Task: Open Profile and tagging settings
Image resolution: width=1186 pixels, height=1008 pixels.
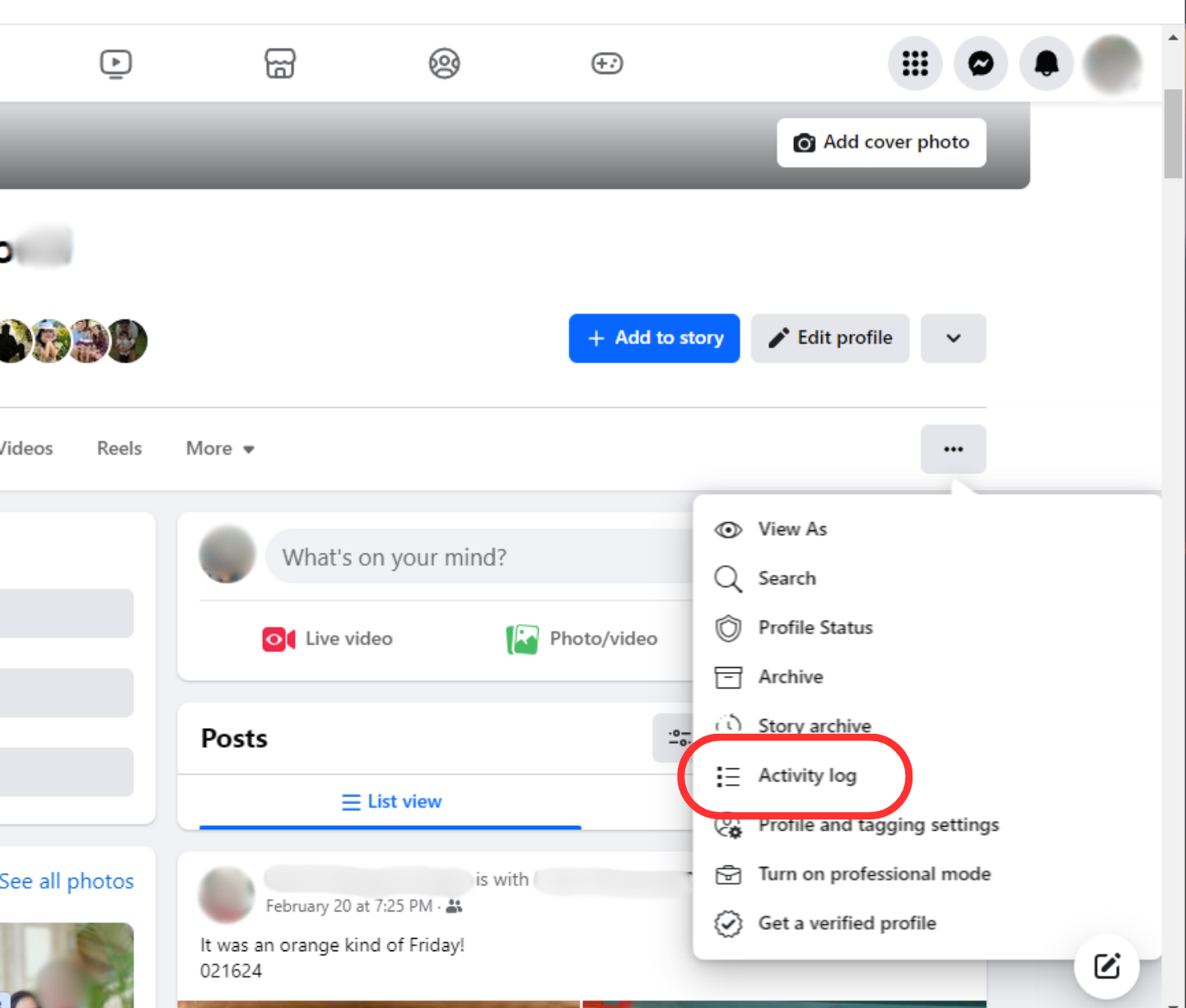Action: 927,825
